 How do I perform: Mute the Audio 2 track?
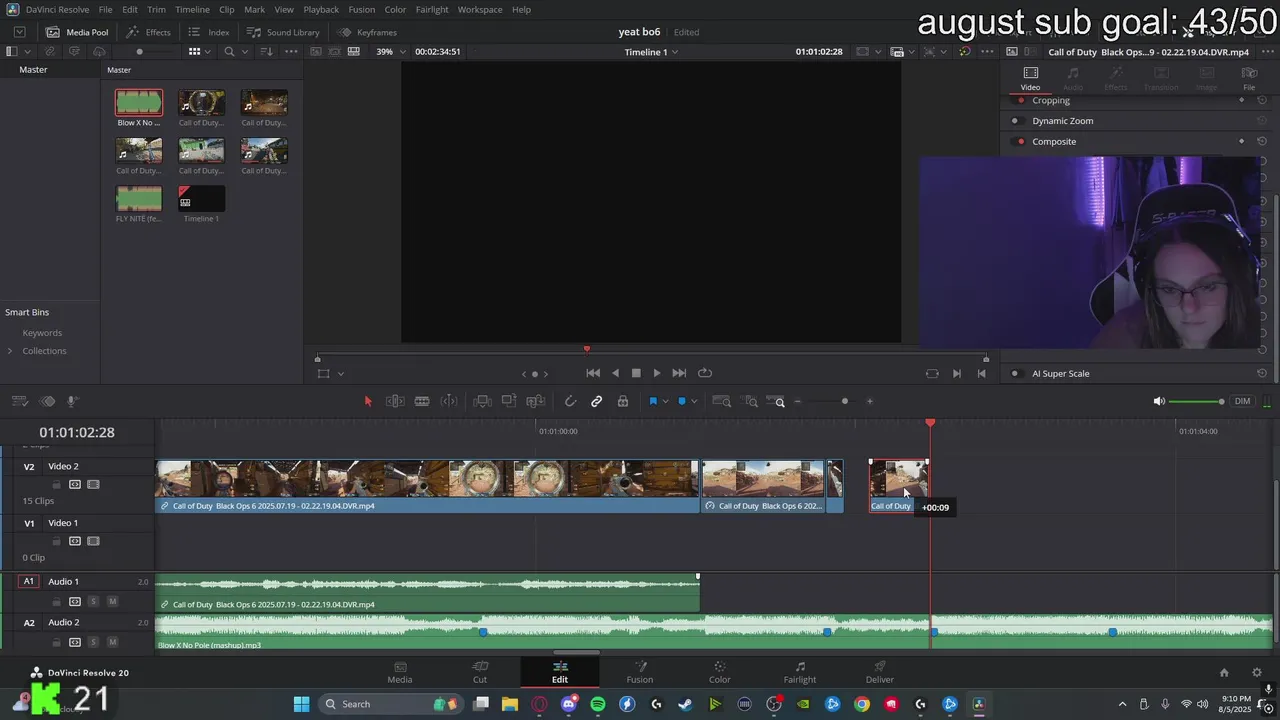coord(112,642)
